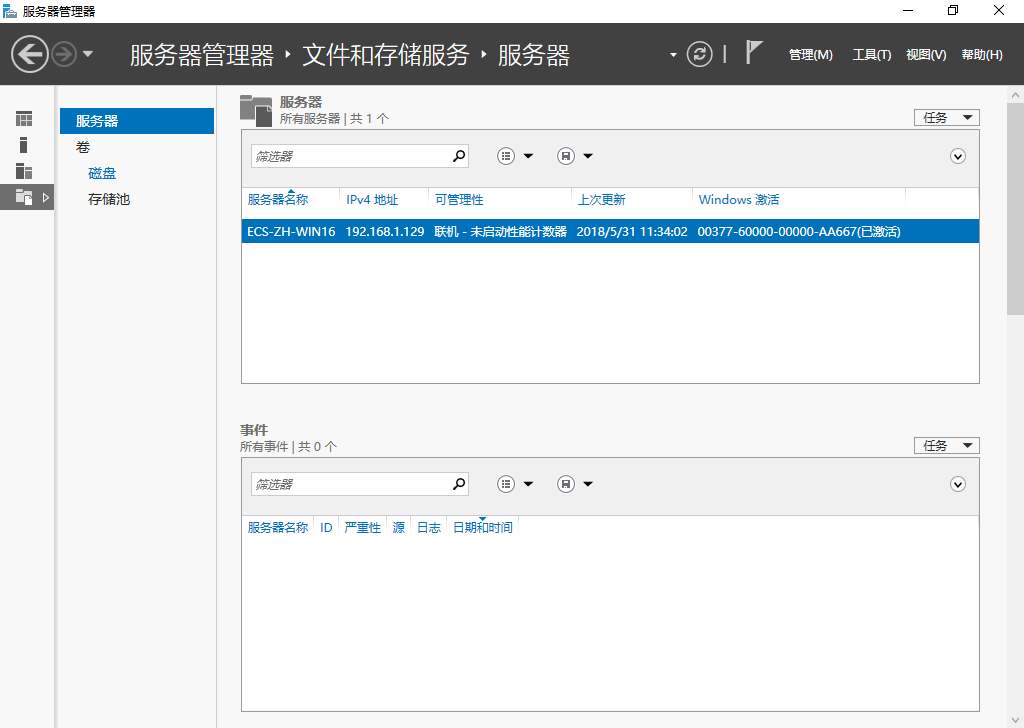Click search magnifier in 服务器 filter box
This screenshot has height=728, width=1024.
(459, 156)
